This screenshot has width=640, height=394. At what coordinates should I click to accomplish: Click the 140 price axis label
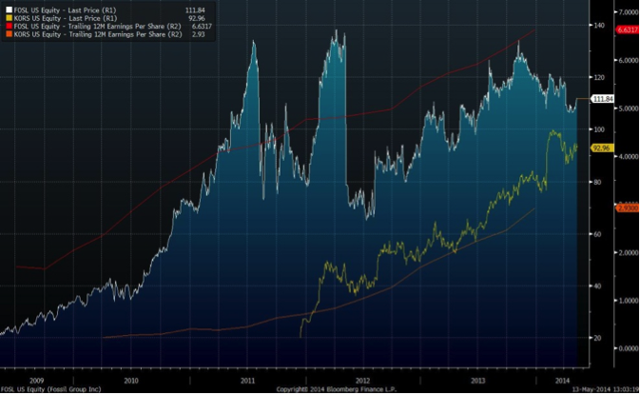(x=599, y=25)
